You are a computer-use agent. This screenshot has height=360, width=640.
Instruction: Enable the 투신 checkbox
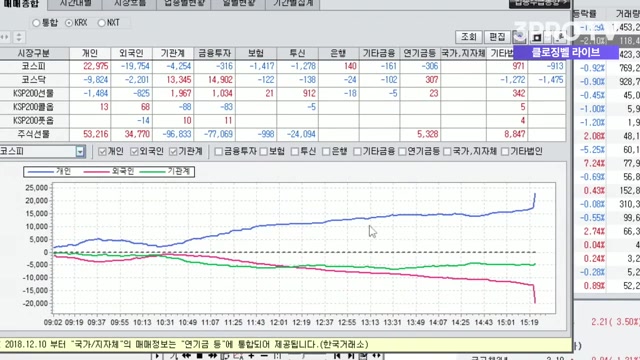295,151
